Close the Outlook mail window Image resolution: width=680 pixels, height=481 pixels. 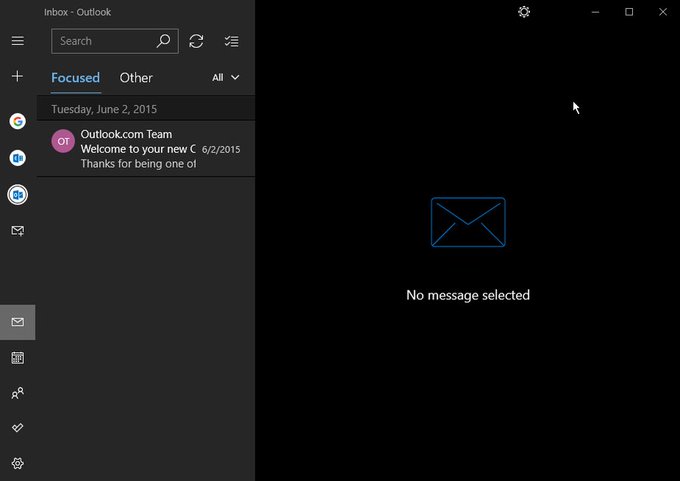663,12
